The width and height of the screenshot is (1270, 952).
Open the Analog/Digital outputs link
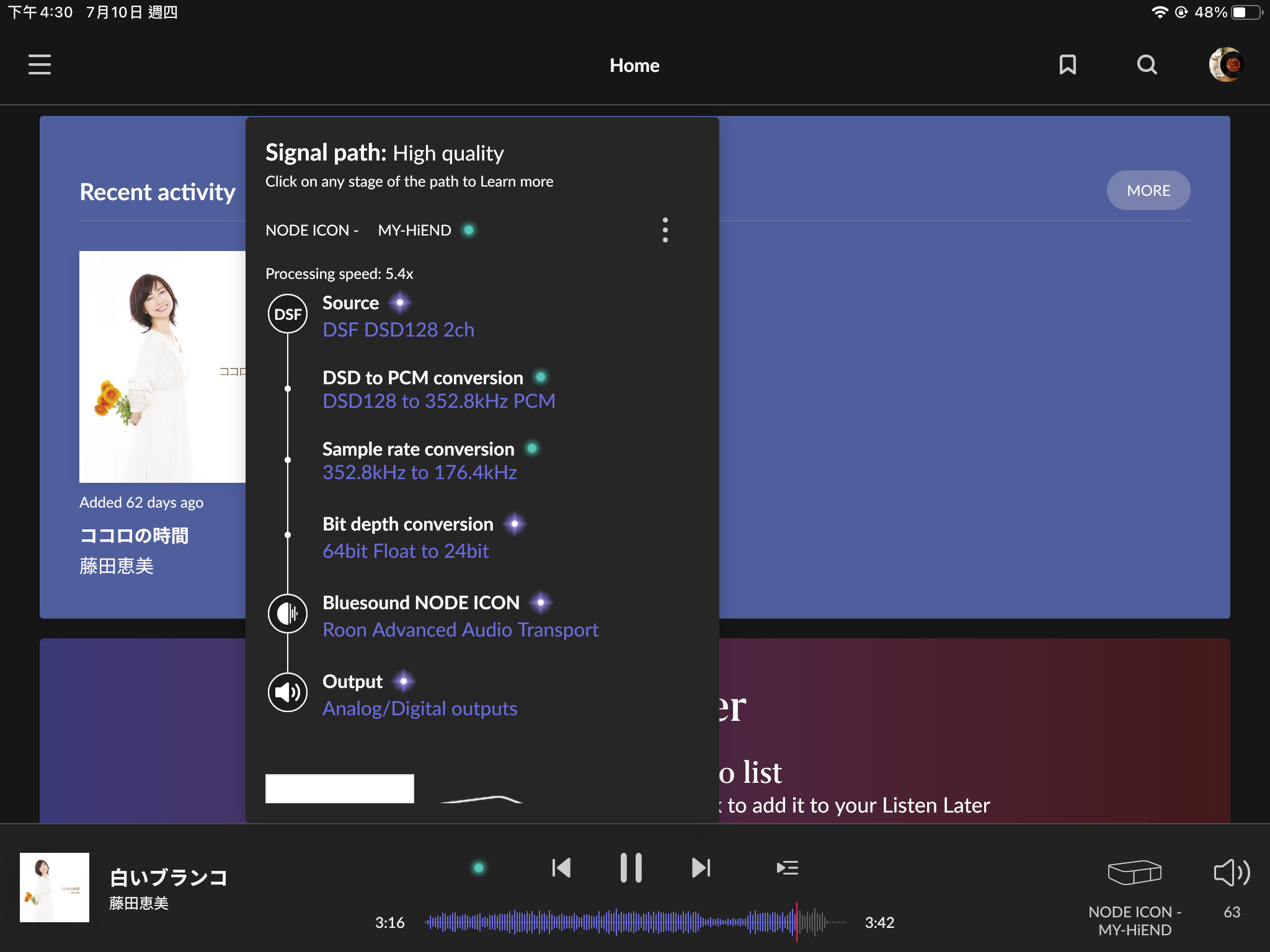419,708
